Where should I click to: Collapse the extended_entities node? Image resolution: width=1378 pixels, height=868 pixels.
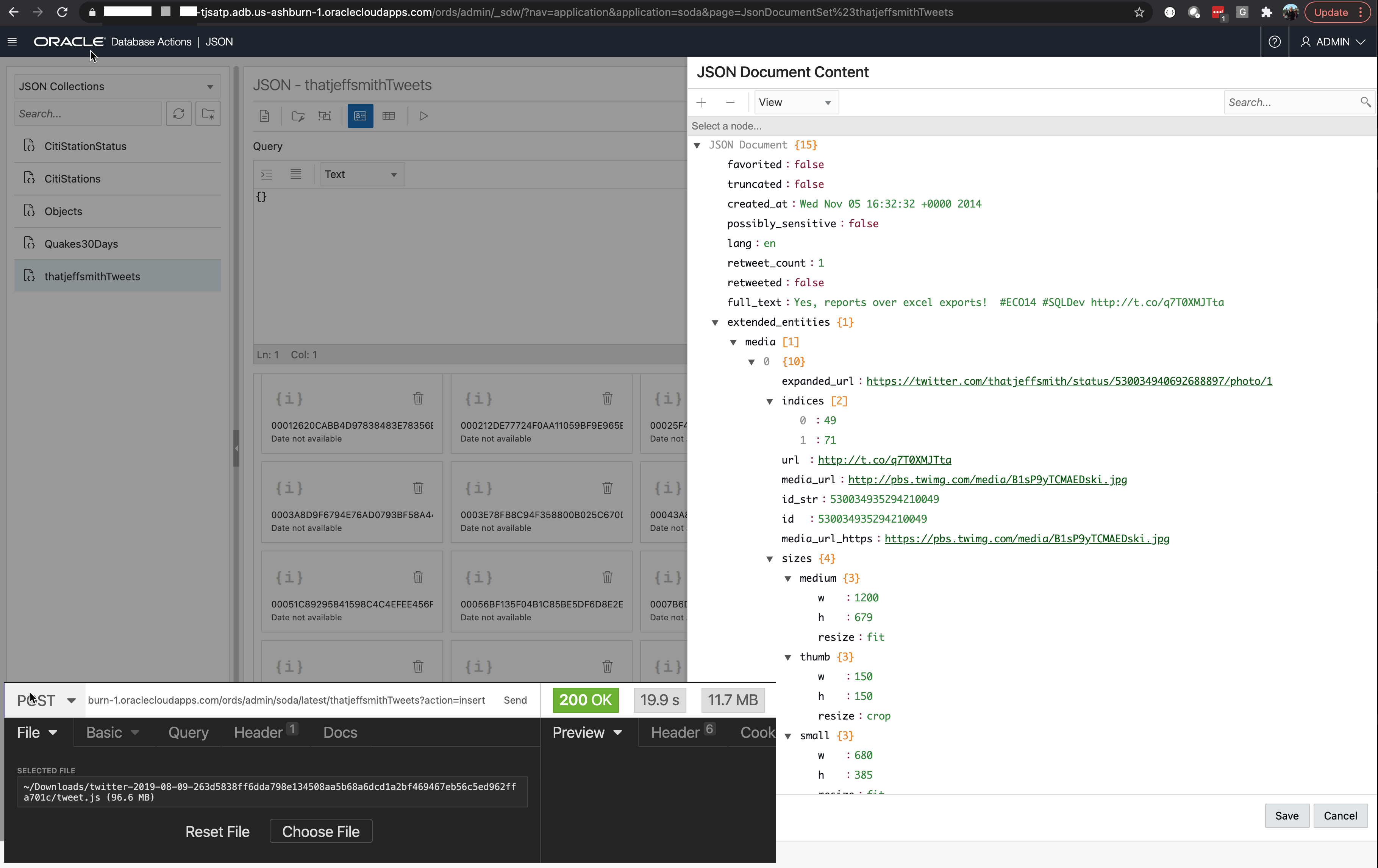click(715, 323)
